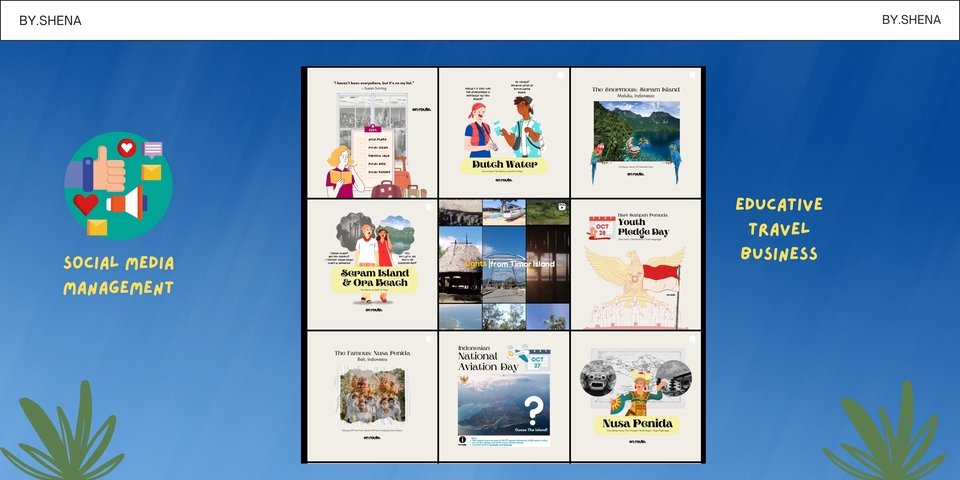The width and height of the screenshot is (960, 480).
Task: Open the yellow 'Nusa Penida' dancer post
Action: coord(636,397)
